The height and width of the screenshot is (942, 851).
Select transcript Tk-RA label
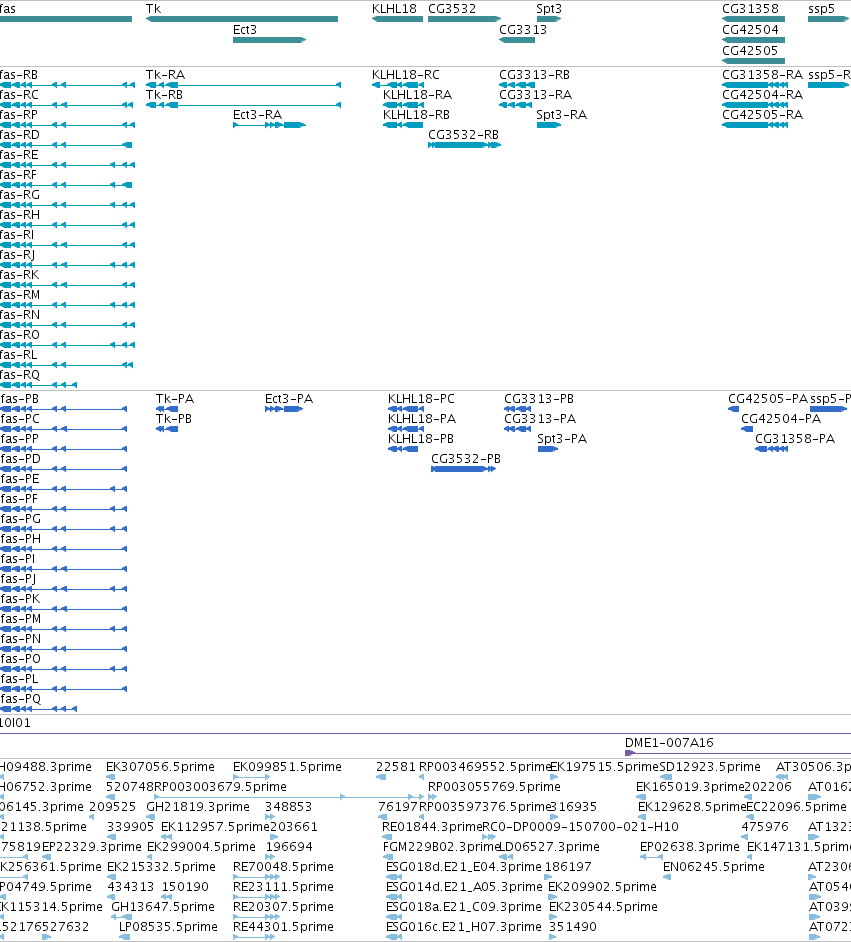(x=166, y=75)
